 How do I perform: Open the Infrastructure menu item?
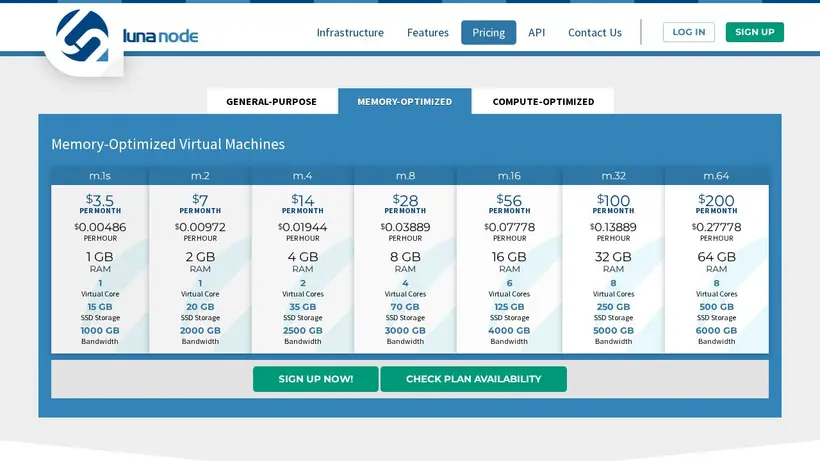click(x=350, y=32)
